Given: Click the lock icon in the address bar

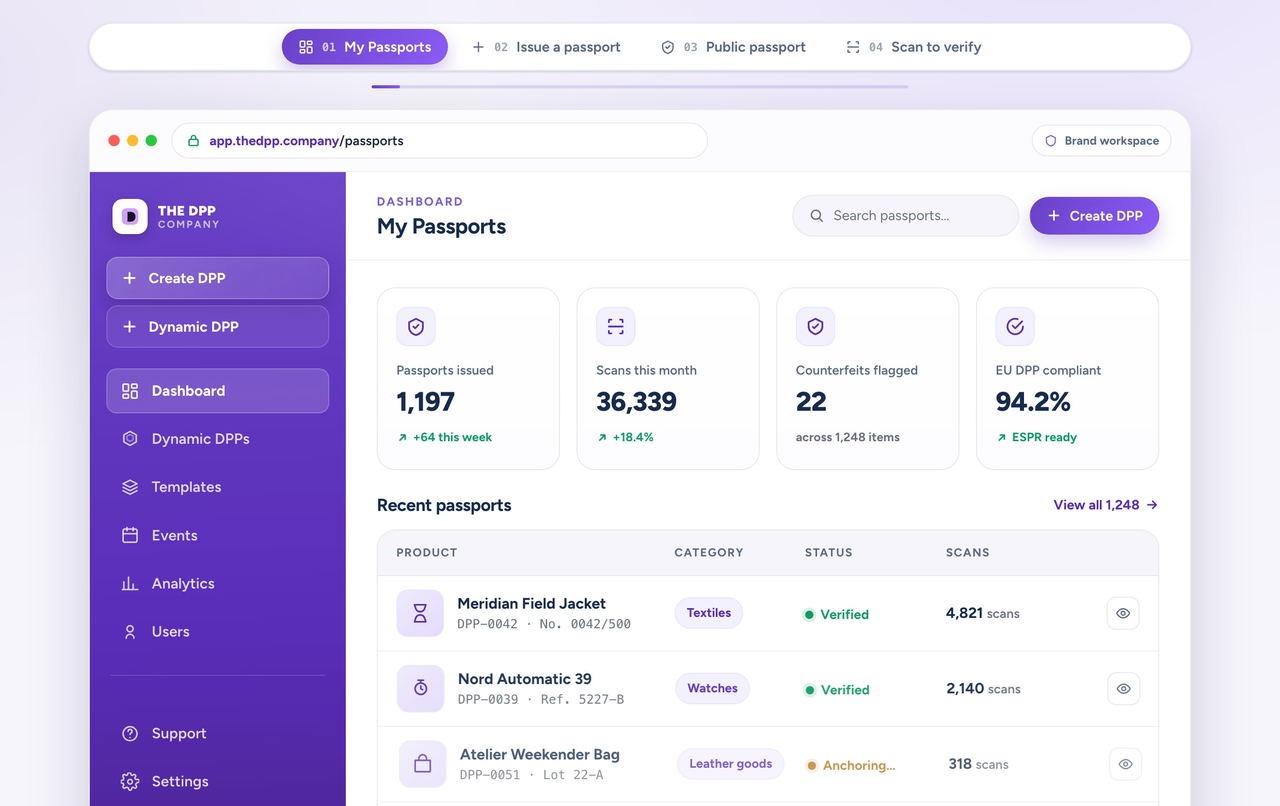Looking at the screenshot, I should [193, 141].
